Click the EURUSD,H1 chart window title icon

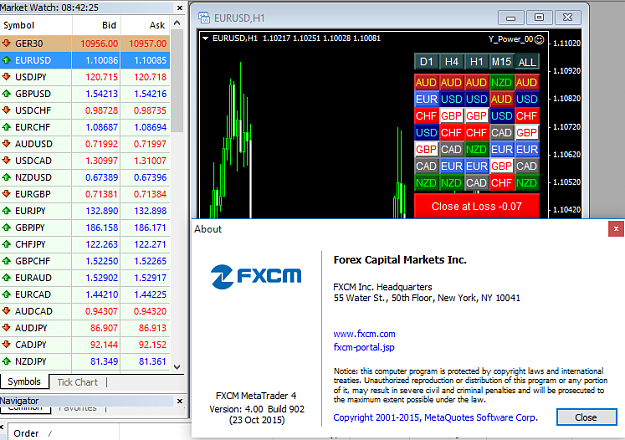204,18
